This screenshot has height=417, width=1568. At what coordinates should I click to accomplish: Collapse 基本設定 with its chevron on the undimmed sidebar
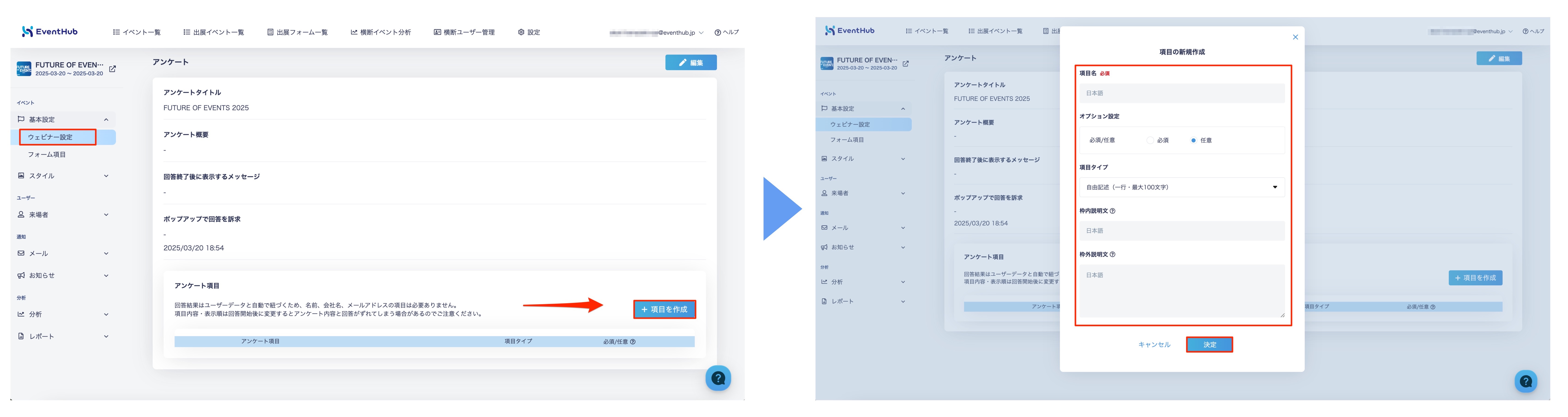pos(106,120)
